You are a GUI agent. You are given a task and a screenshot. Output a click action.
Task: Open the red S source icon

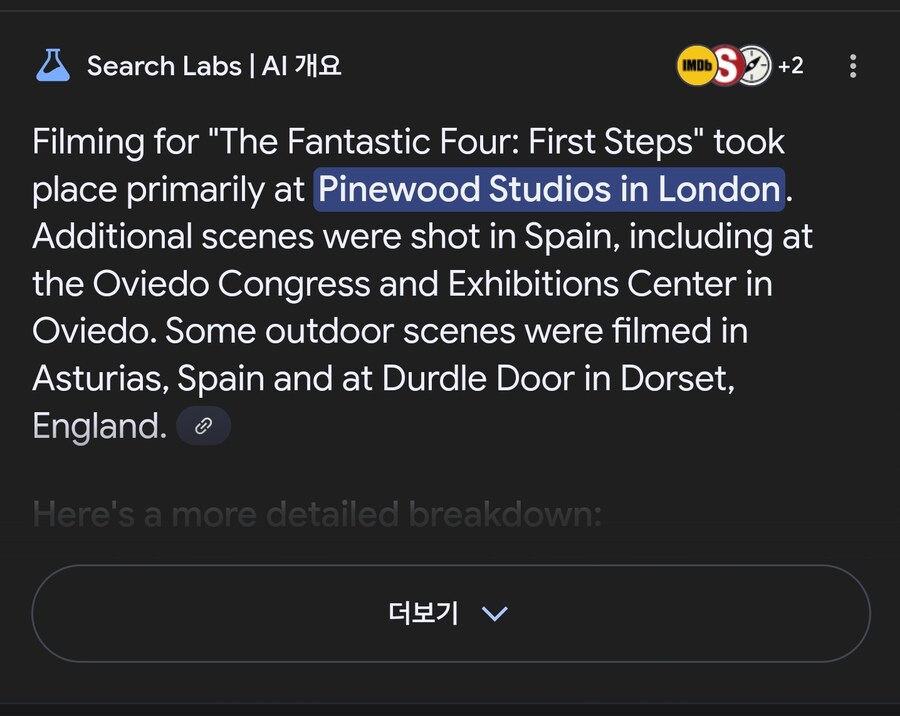pos(726,65)
